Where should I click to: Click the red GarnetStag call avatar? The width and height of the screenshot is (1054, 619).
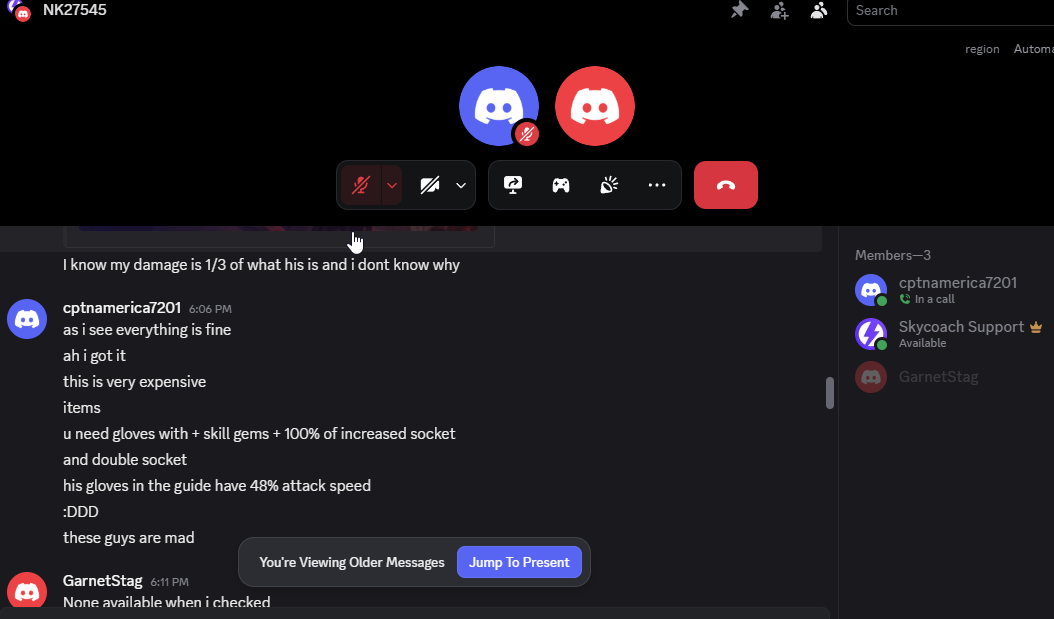[595, 106]
